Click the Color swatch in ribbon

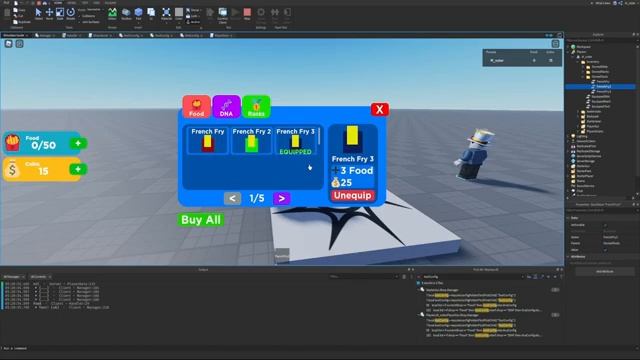click(179, 13)
